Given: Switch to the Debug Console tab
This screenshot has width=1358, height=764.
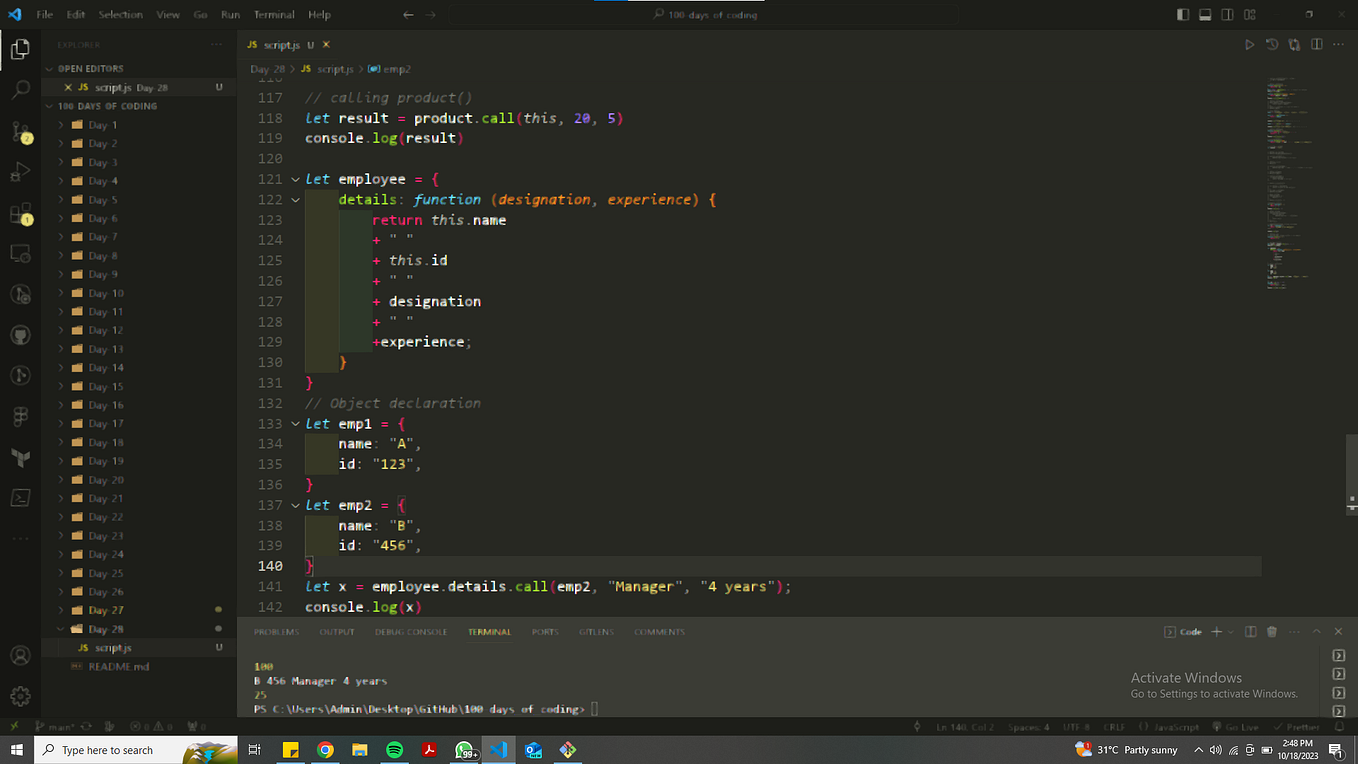Looking at the screenshot, I should pyautogui.click(x=411, y=632).
